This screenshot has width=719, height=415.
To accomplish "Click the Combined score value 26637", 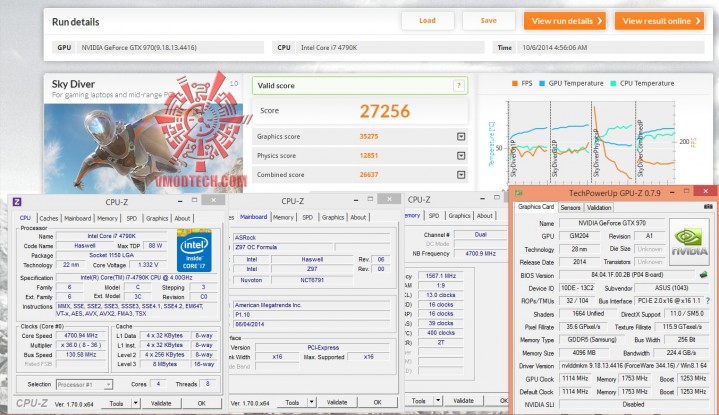I will point(369,175).
